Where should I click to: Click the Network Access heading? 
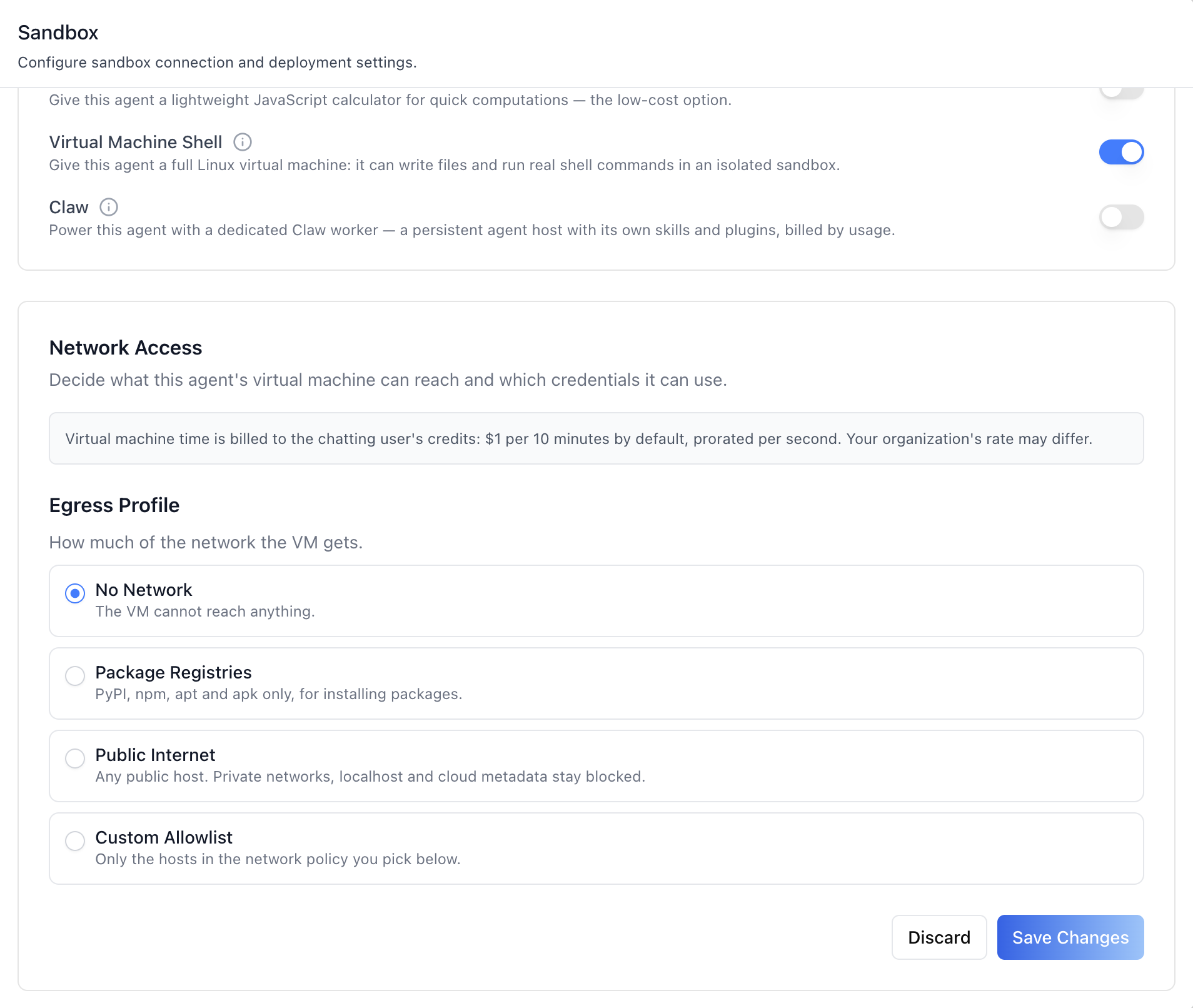[x=126, y=348]
